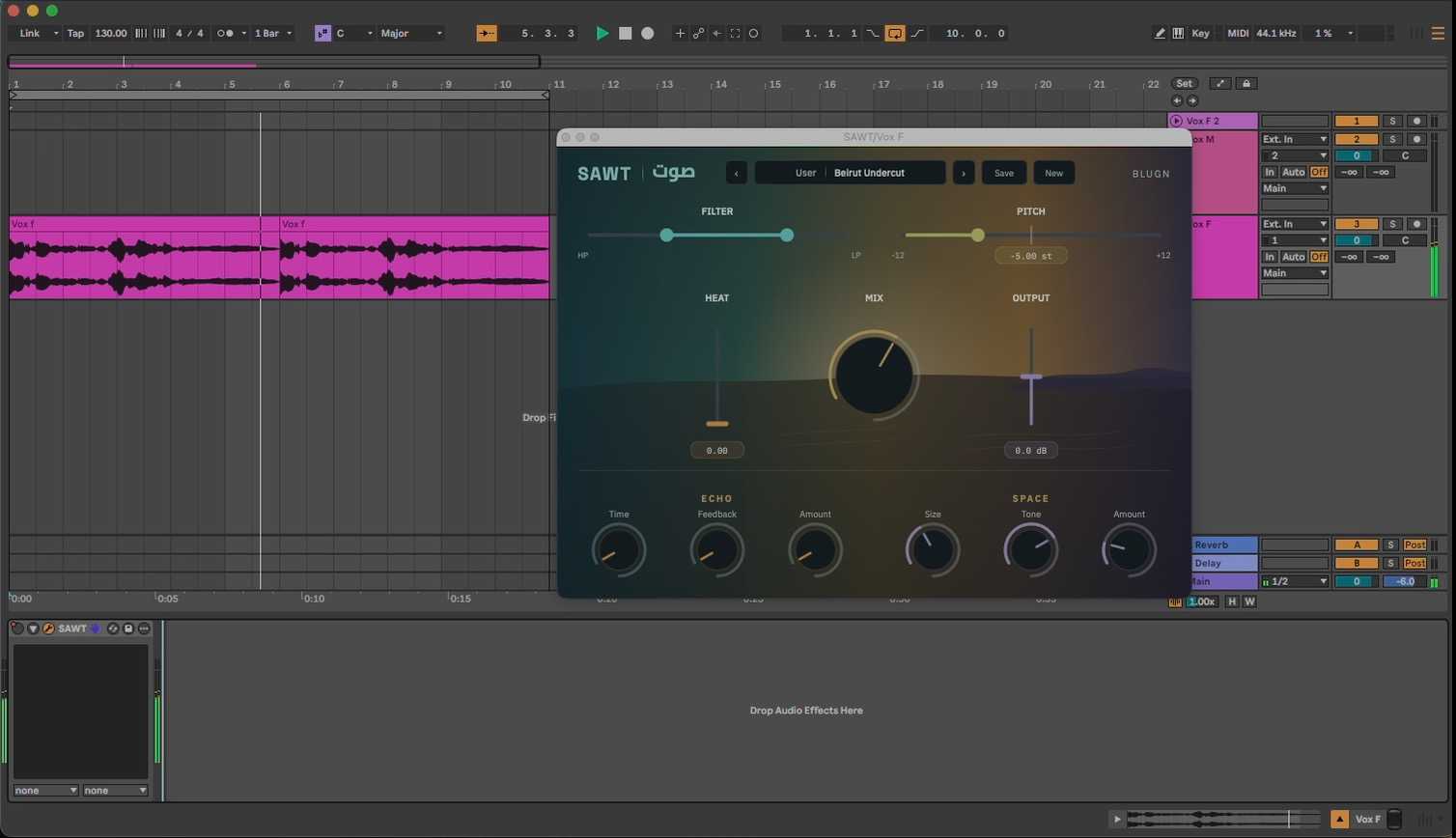
Task: Solo the Vox F 2 track
Action: pos(1391,122)
